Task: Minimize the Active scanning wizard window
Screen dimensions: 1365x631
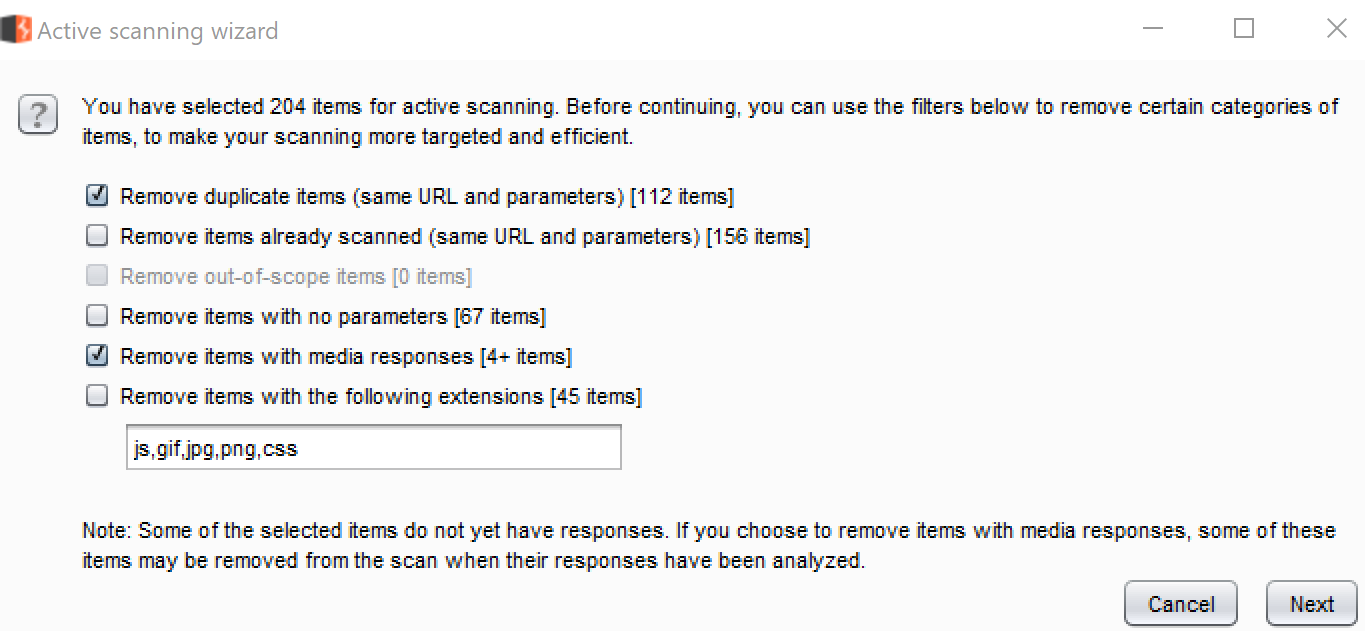Action: tap(1152, 29)
